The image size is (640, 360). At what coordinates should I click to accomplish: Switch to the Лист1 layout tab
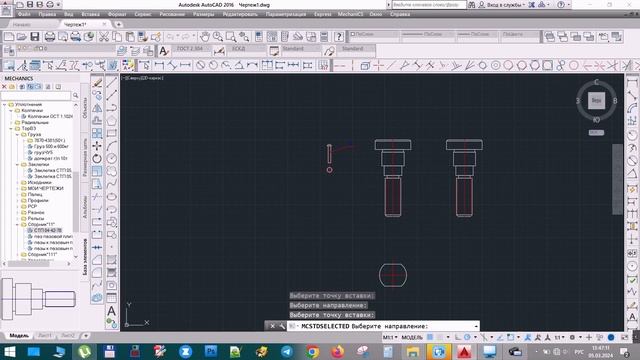point(45,336)
